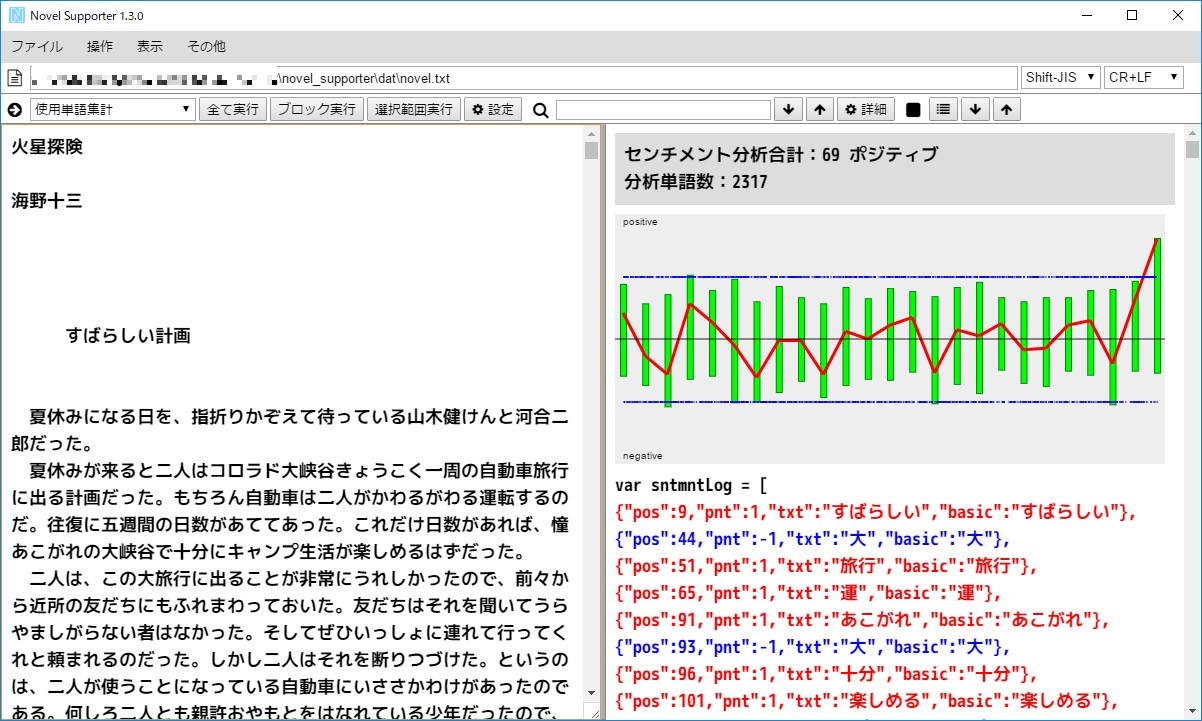
Task: Open the CR+LF line ending dropdown
Action: pyautogui.click(x=1143, y=77)
